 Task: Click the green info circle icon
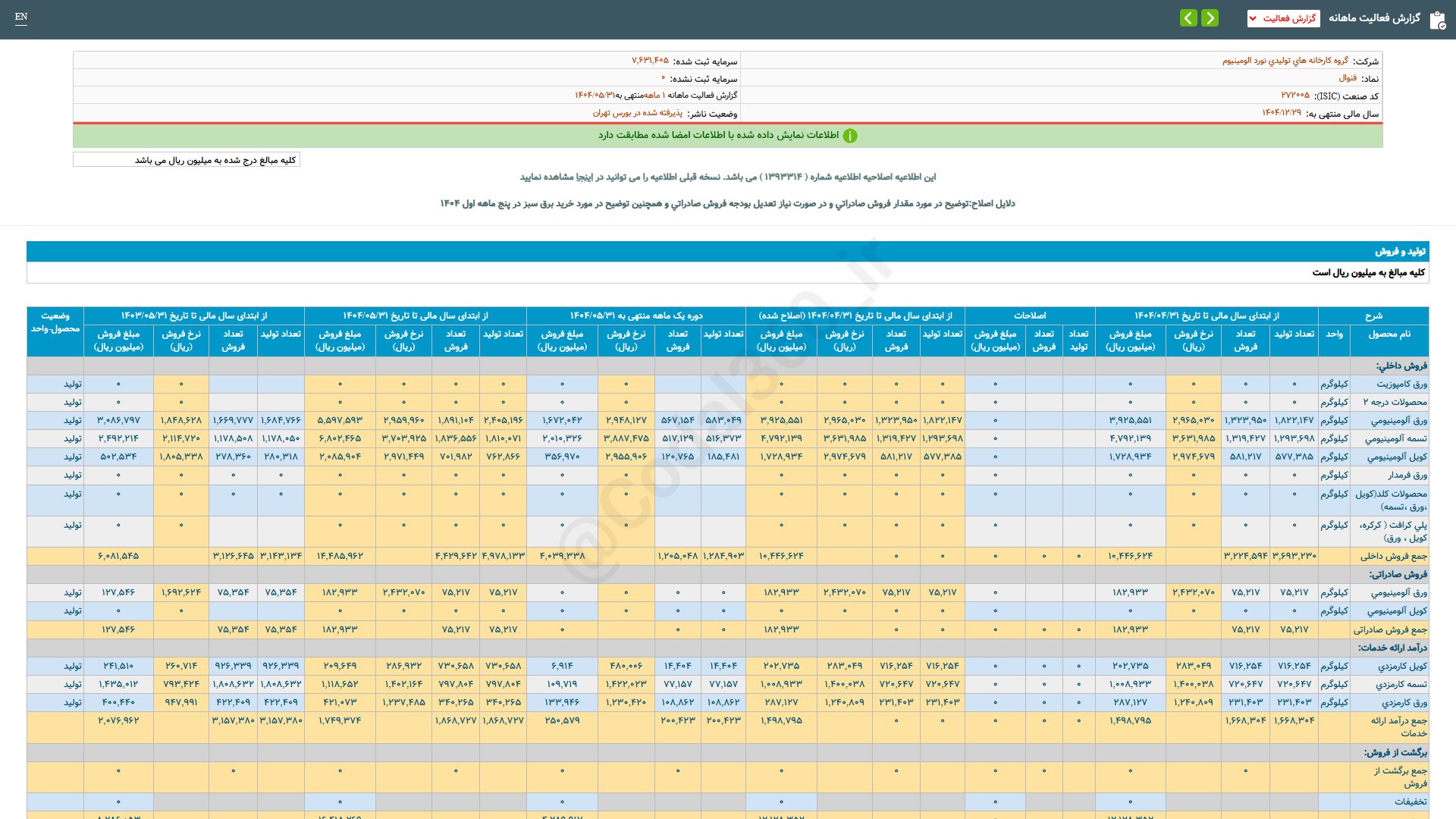coord(850,136)
